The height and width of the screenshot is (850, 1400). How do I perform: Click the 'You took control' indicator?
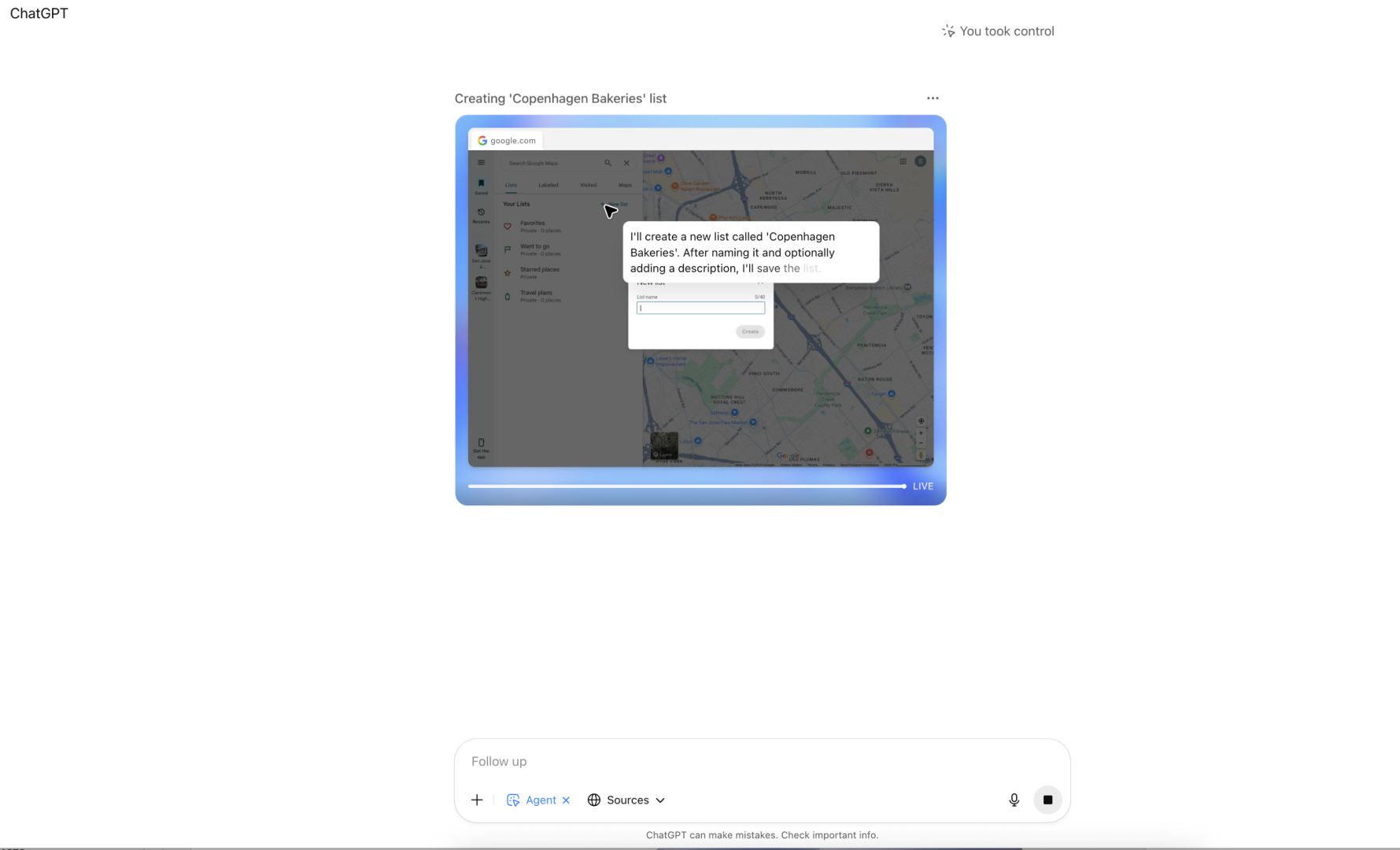point(998,31)
